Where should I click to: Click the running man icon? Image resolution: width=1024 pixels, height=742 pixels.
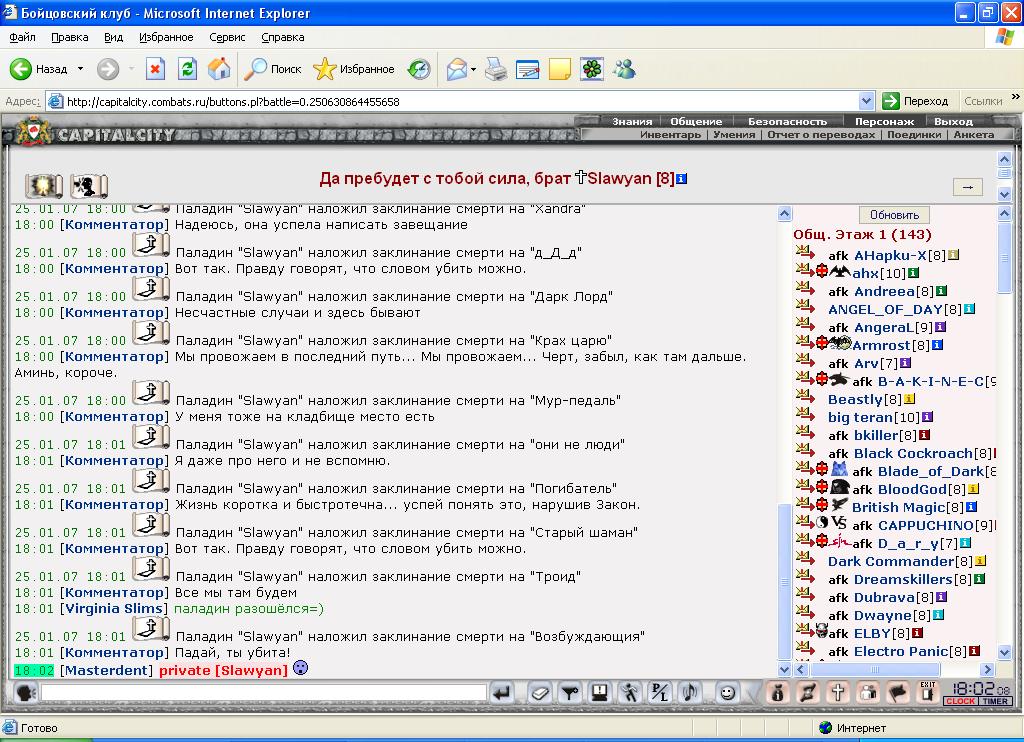pyautogui.click(x=630, y=692)
